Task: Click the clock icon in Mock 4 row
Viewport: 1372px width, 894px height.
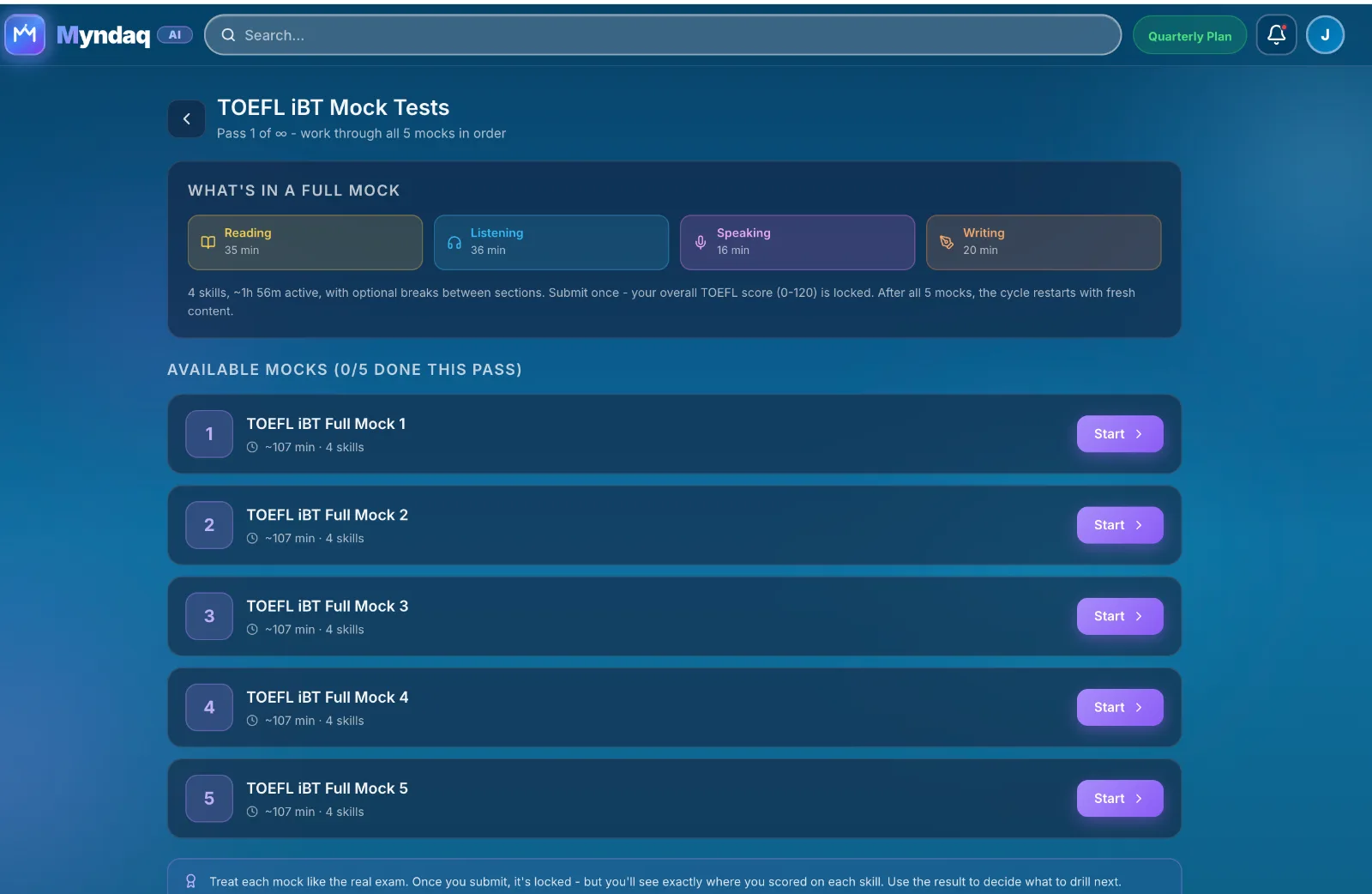Action: pyautogui.click(x=252, y=721)
